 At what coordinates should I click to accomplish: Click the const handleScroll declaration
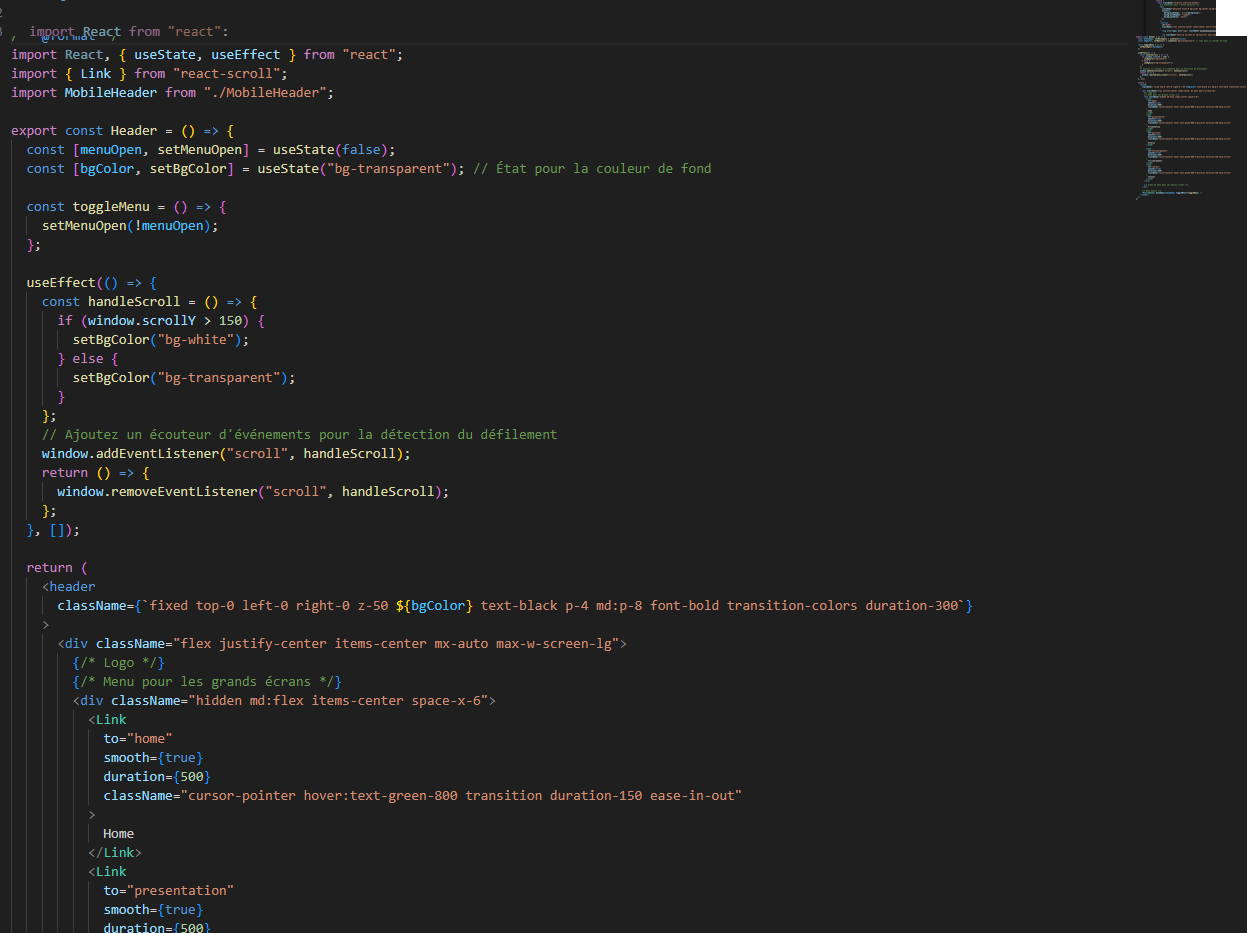[150, 301]
